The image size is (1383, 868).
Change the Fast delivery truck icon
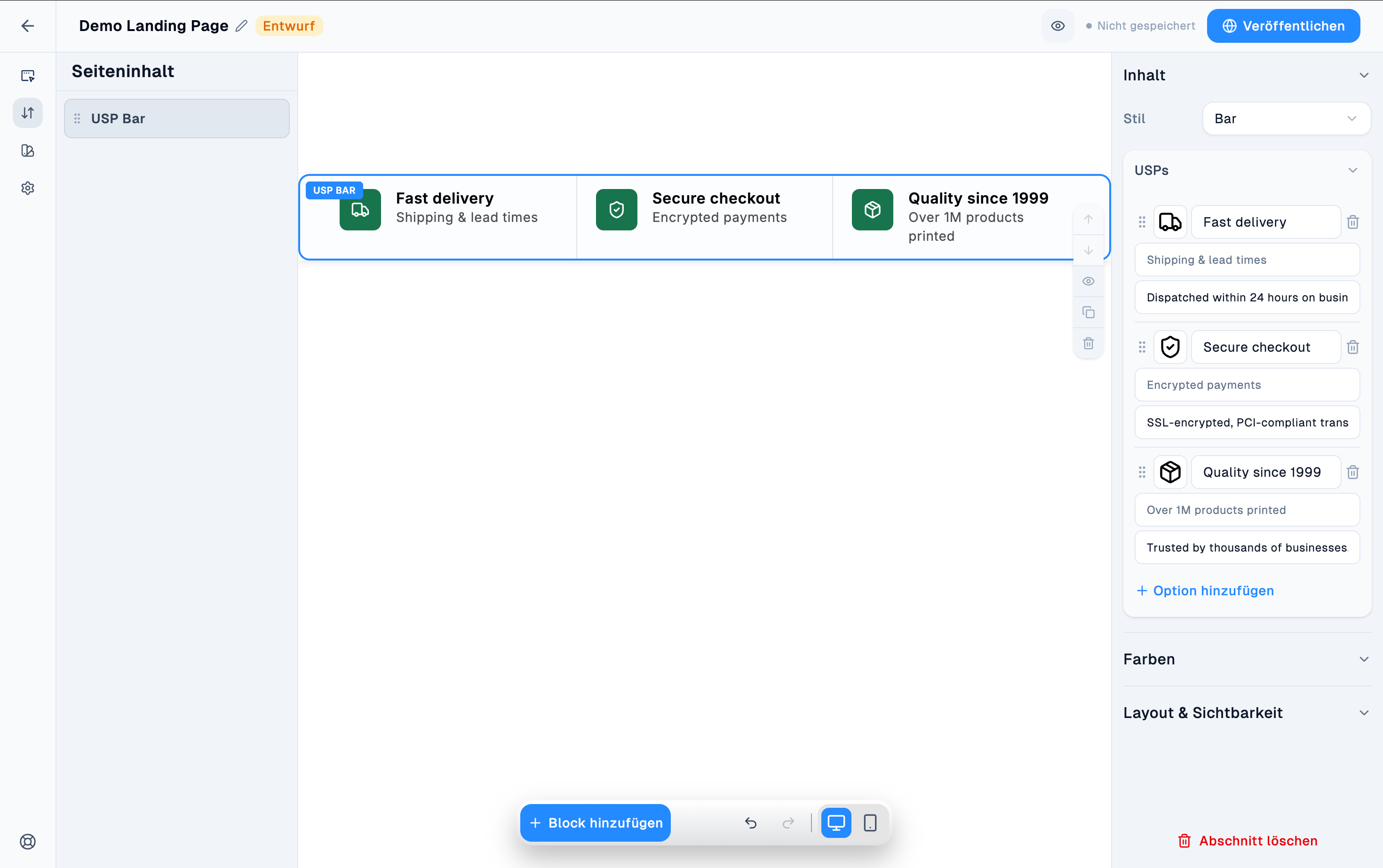tap(1170, 222)
